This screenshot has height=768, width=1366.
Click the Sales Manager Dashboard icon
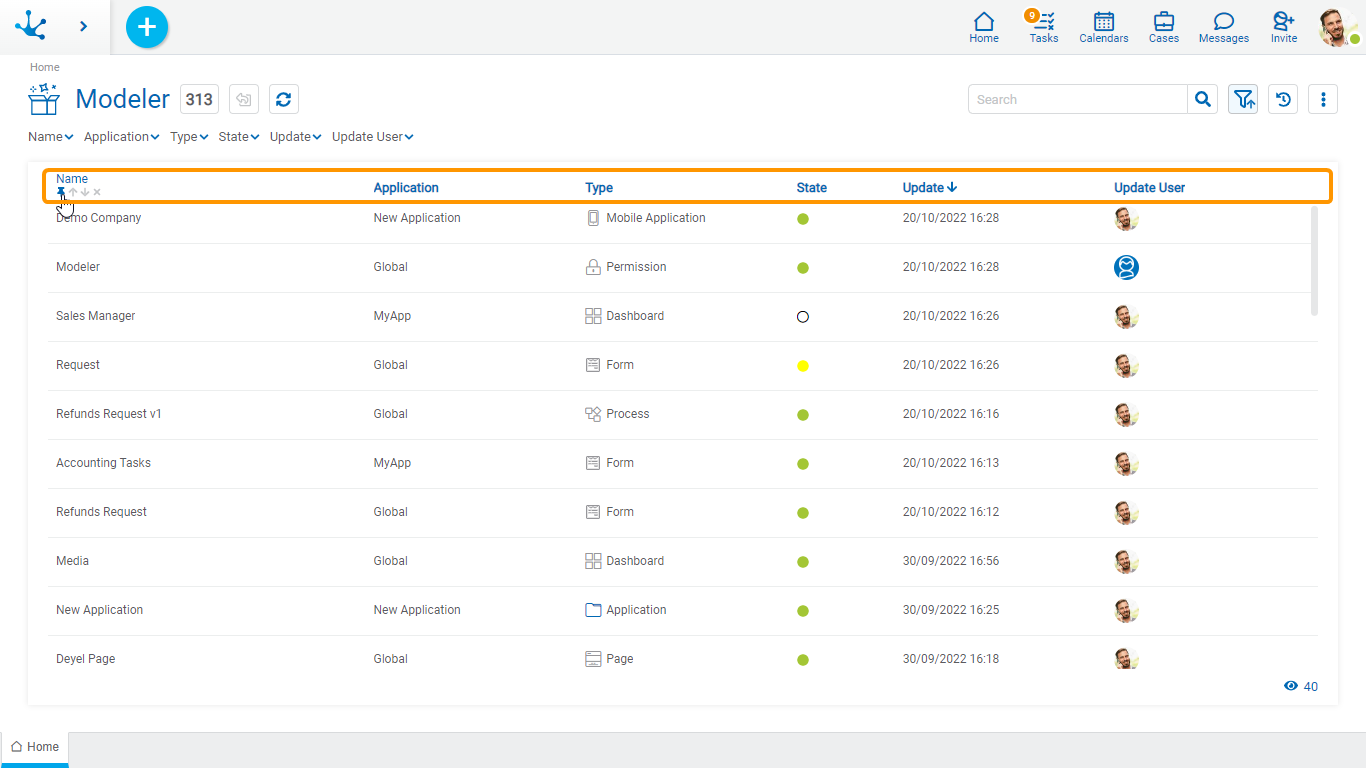[x=593, y=316]
